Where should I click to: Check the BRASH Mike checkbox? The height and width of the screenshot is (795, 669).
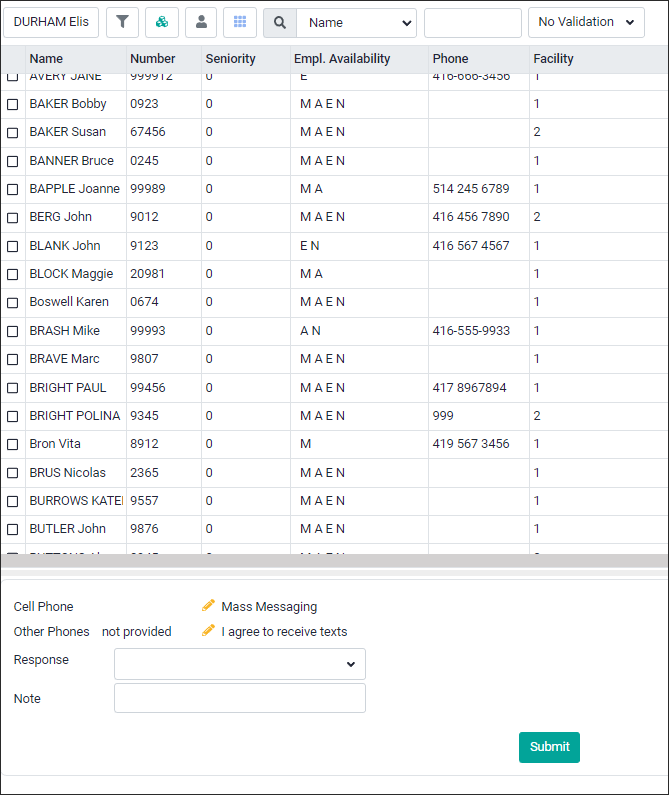[13, 331]
